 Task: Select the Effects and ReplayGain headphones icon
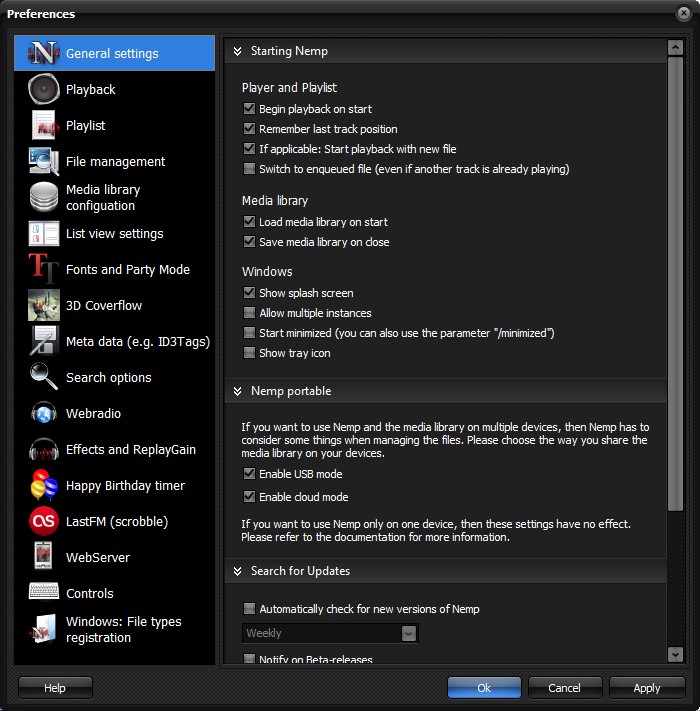click(44, 450)
